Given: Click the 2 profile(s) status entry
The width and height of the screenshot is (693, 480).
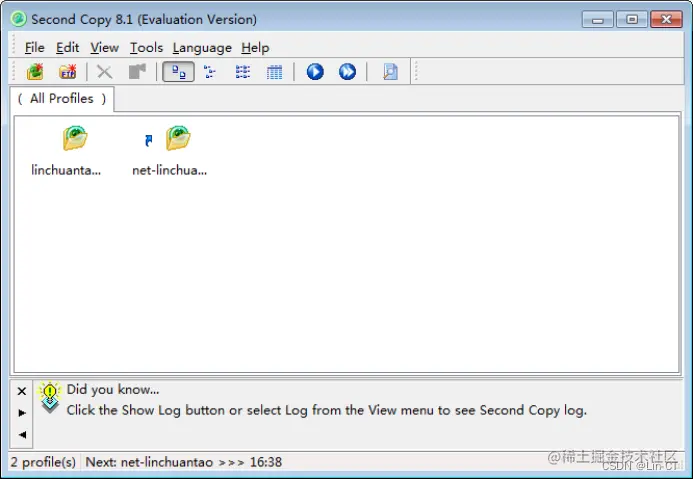Looking at the screenshot, I should (43, 462).
